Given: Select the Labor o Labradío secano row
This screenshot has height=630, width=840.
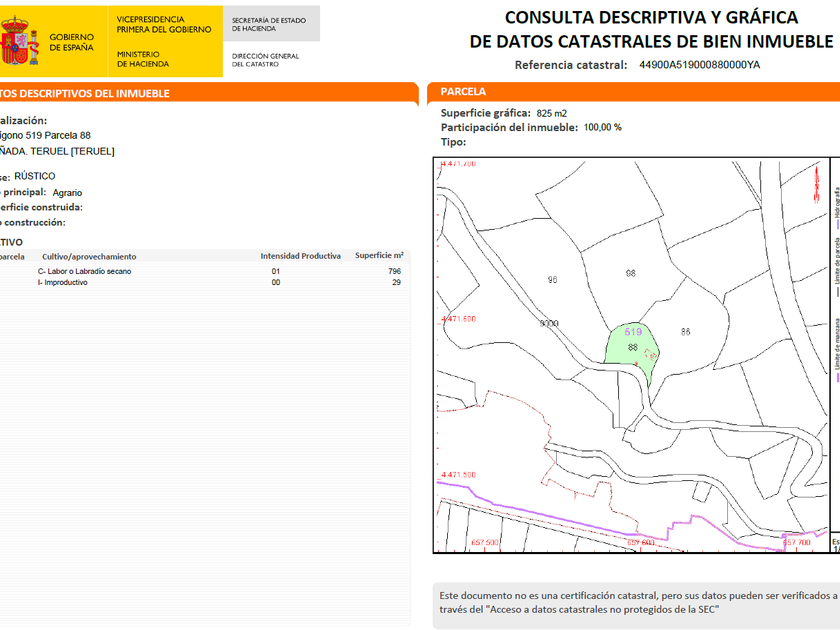Looking at the screenshot, I should pos(85,271).
